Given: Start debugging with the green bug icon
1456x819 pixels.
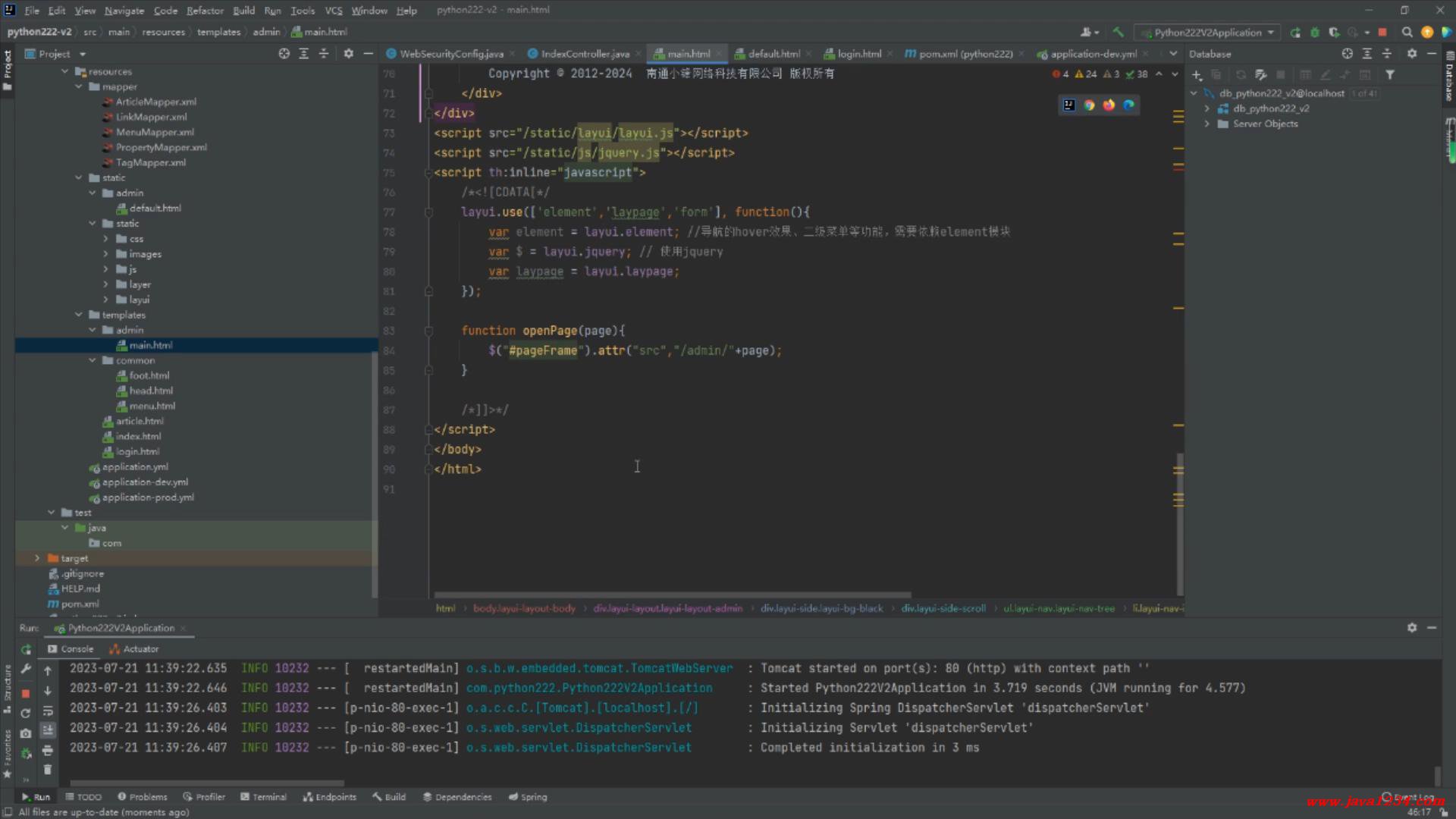Looking at the screenshot, I should tap(1315, 32).
